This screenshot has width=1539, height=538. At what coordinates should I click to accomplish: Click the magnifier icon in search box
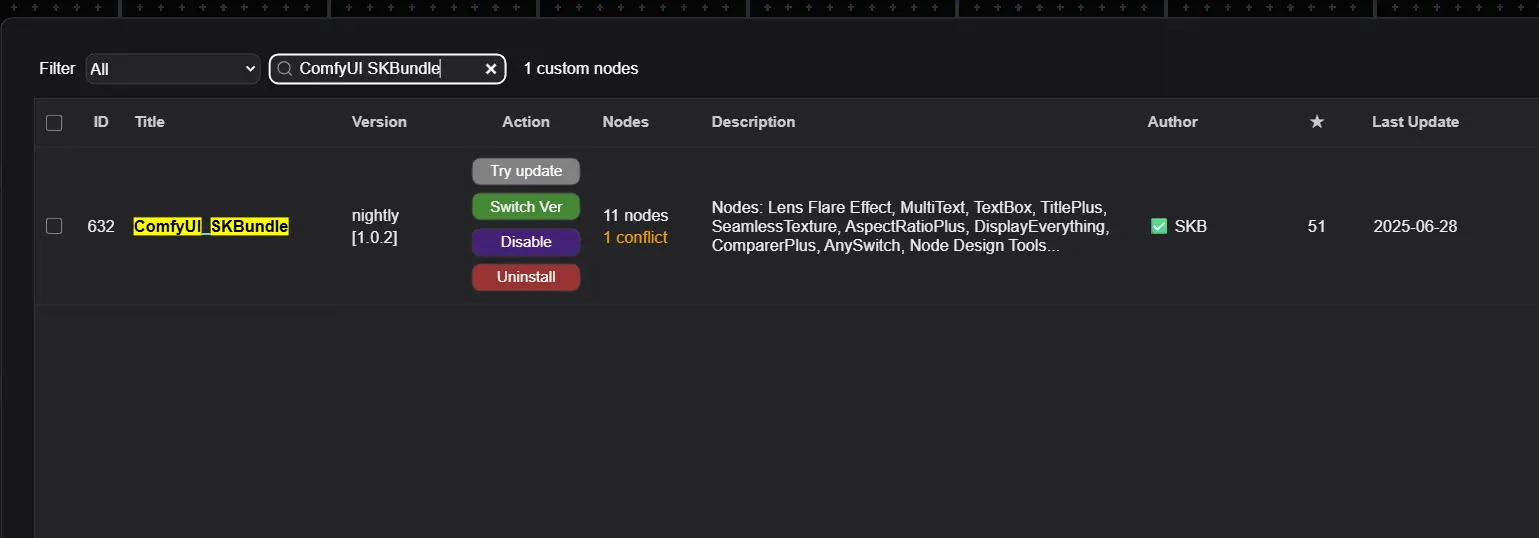pyautogui.click(x=284, y=69)
